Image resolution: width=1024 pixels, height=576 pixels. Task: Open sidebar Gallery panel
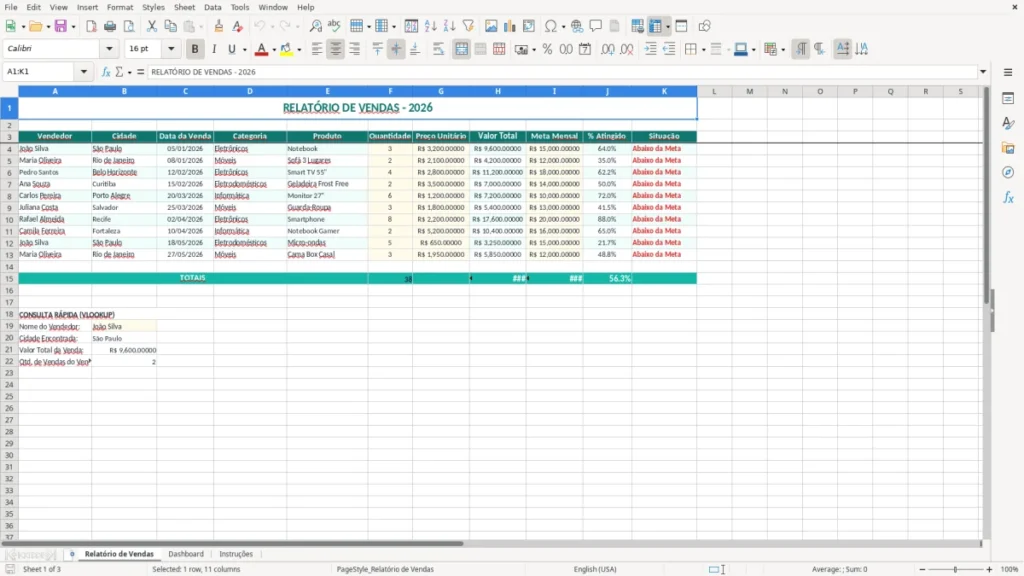(1008, 148)
